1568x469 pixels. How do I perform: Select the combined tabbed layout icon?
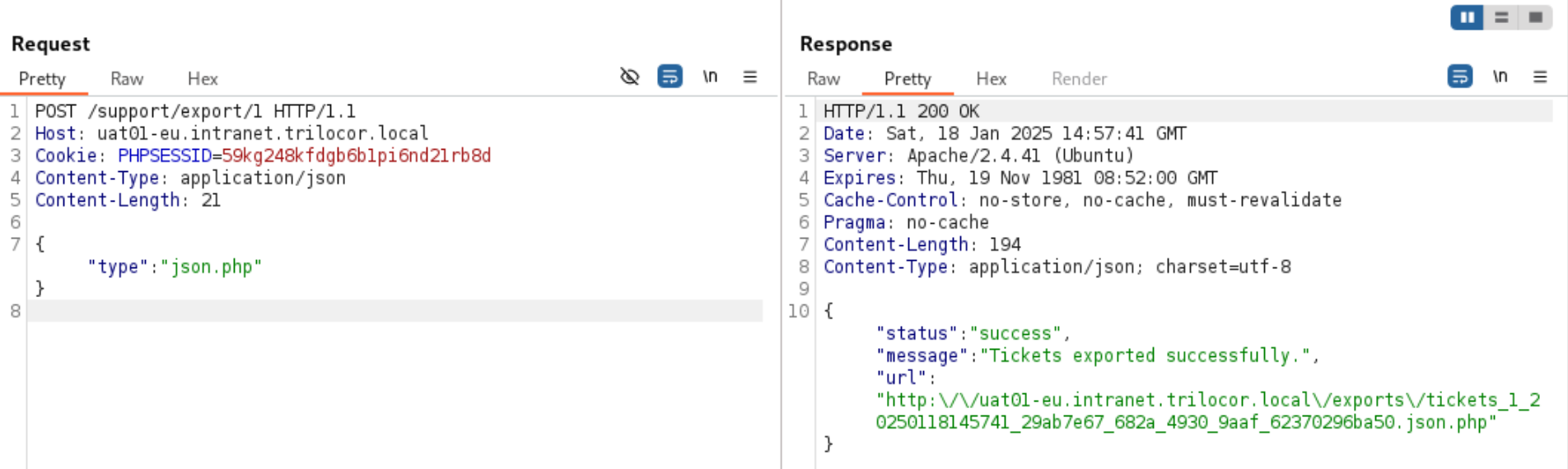[1535, 17]
